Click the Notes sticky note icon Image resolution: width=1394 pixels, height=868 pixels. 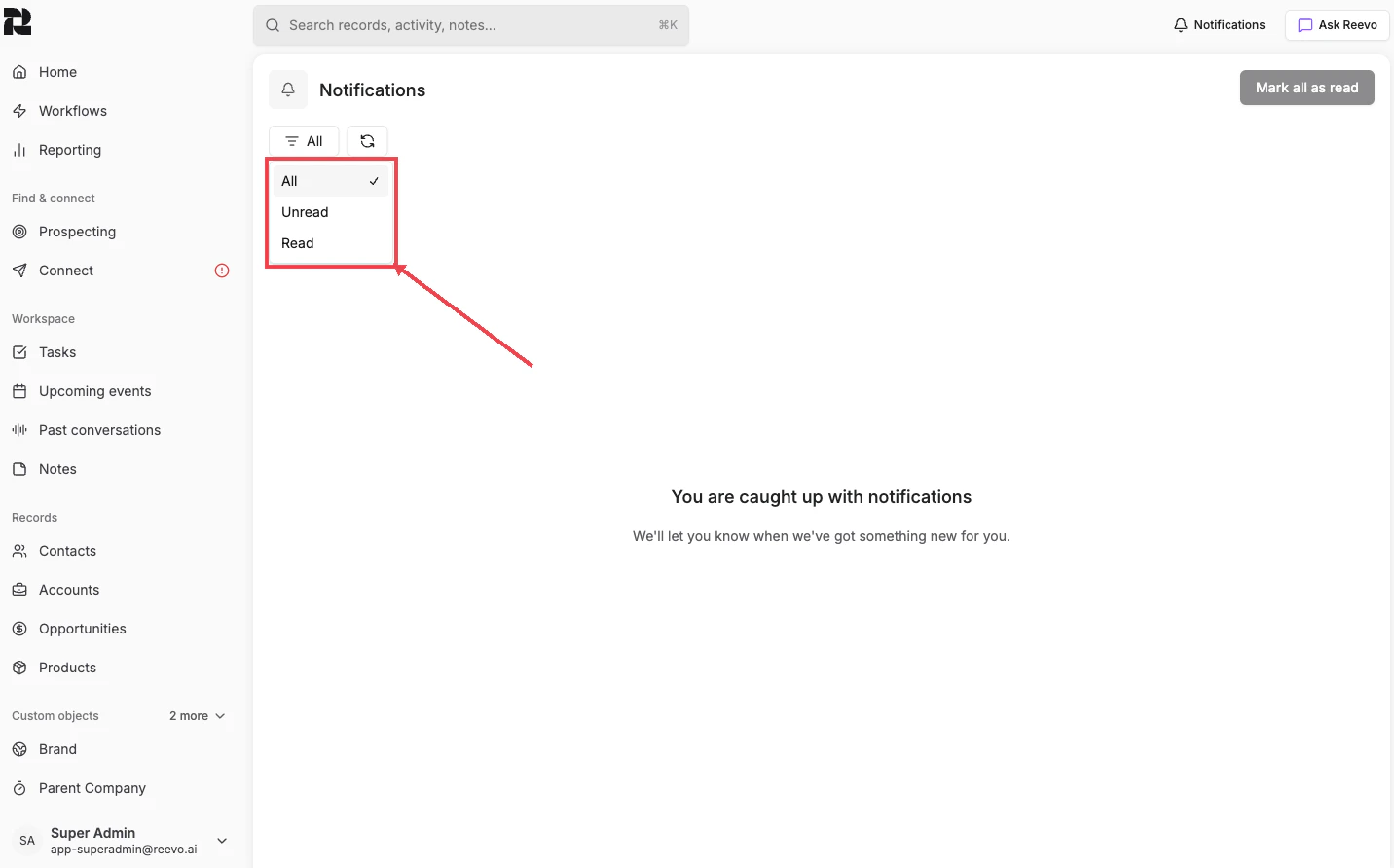click(x=19, y=469)
